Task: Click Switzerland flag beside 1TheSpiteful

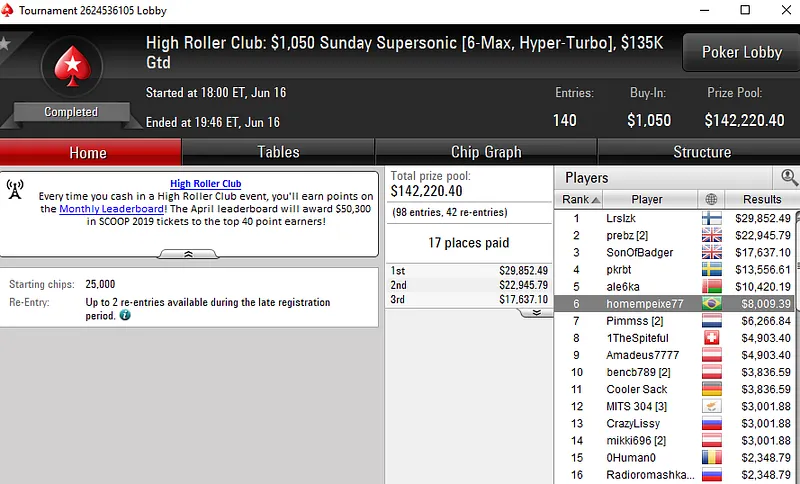Action: click(x=711, y=338)
